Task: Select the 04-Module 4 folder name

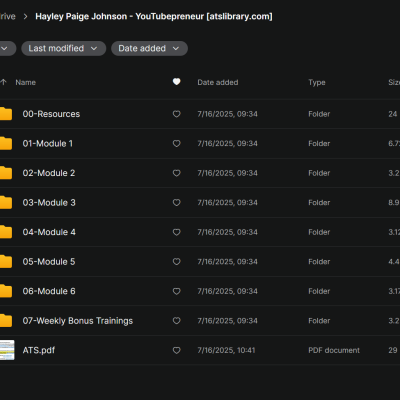Action: (x=49, y=232)
